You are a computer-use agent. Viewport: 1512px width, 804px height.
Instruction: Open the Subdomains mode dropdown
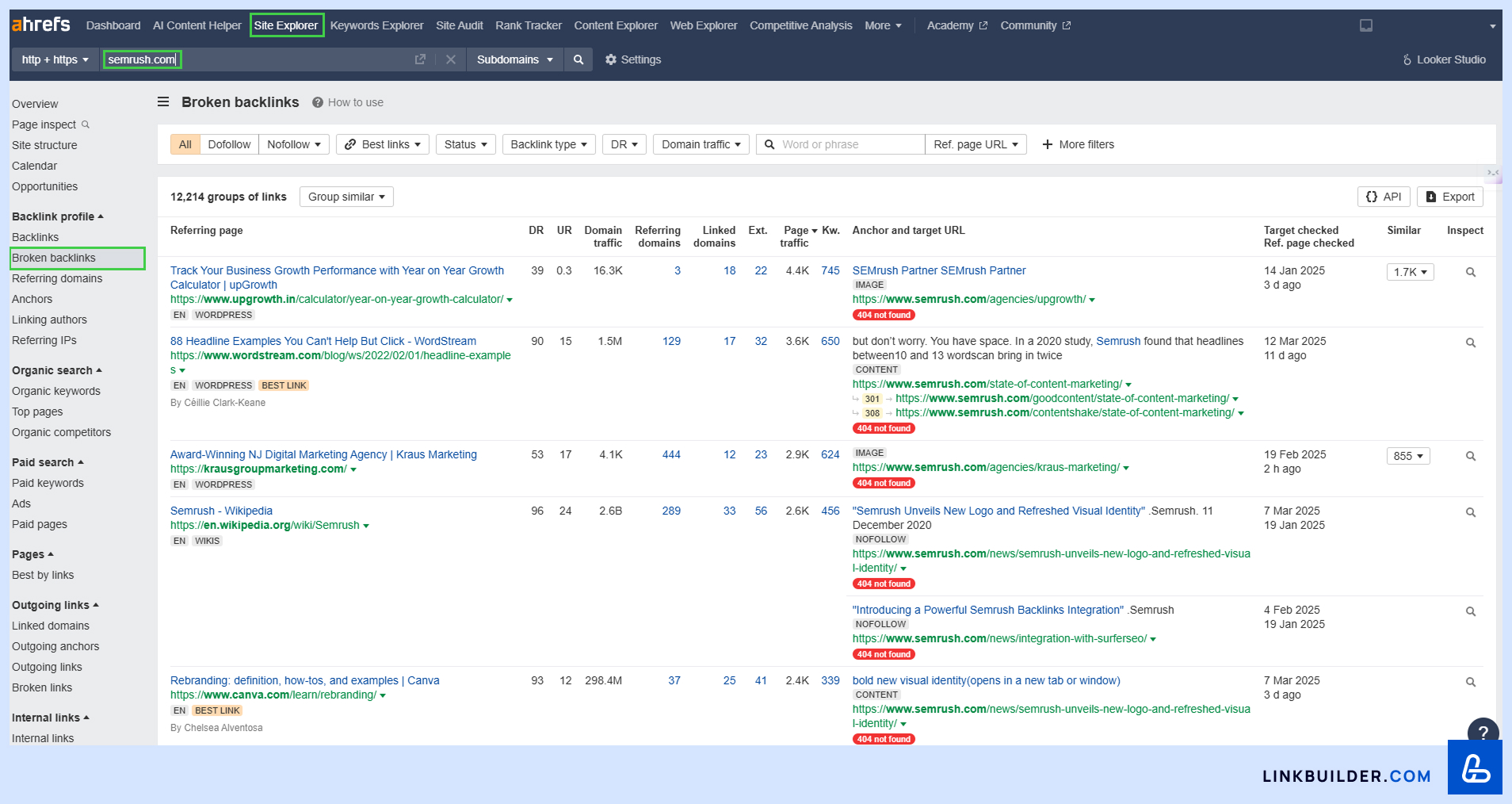click(x=515, y=59)
